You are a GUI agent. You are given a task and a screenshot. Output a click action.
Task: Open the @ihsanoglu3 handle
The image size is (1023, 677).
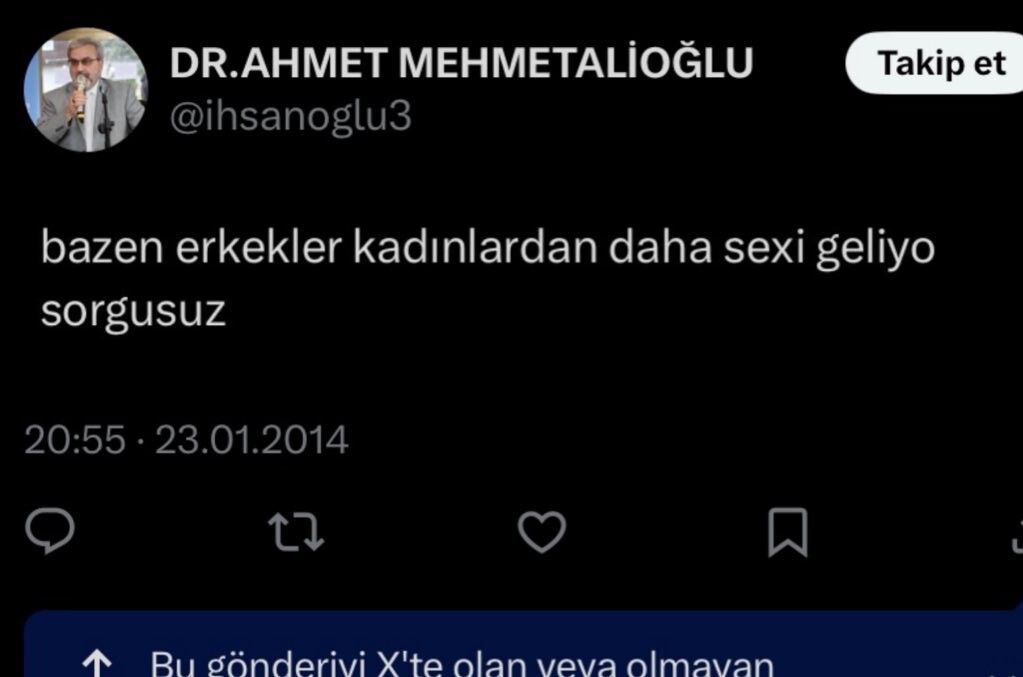[x=290, y=117]
